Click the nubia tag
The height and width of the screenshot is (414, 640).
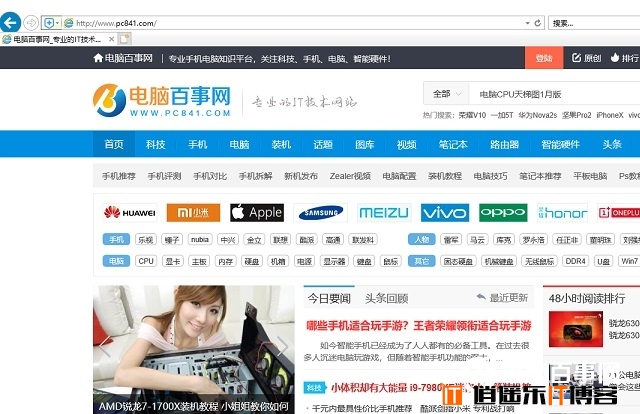point(200,240)
